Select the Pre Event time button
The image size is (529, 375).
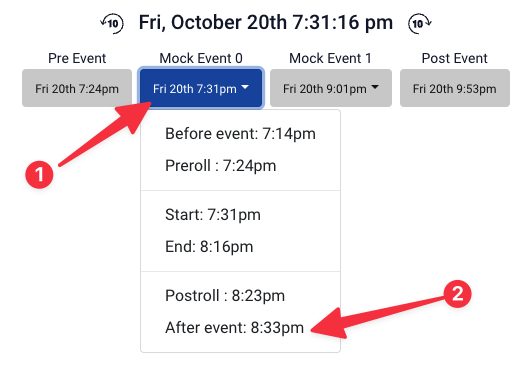pos(77,88)
